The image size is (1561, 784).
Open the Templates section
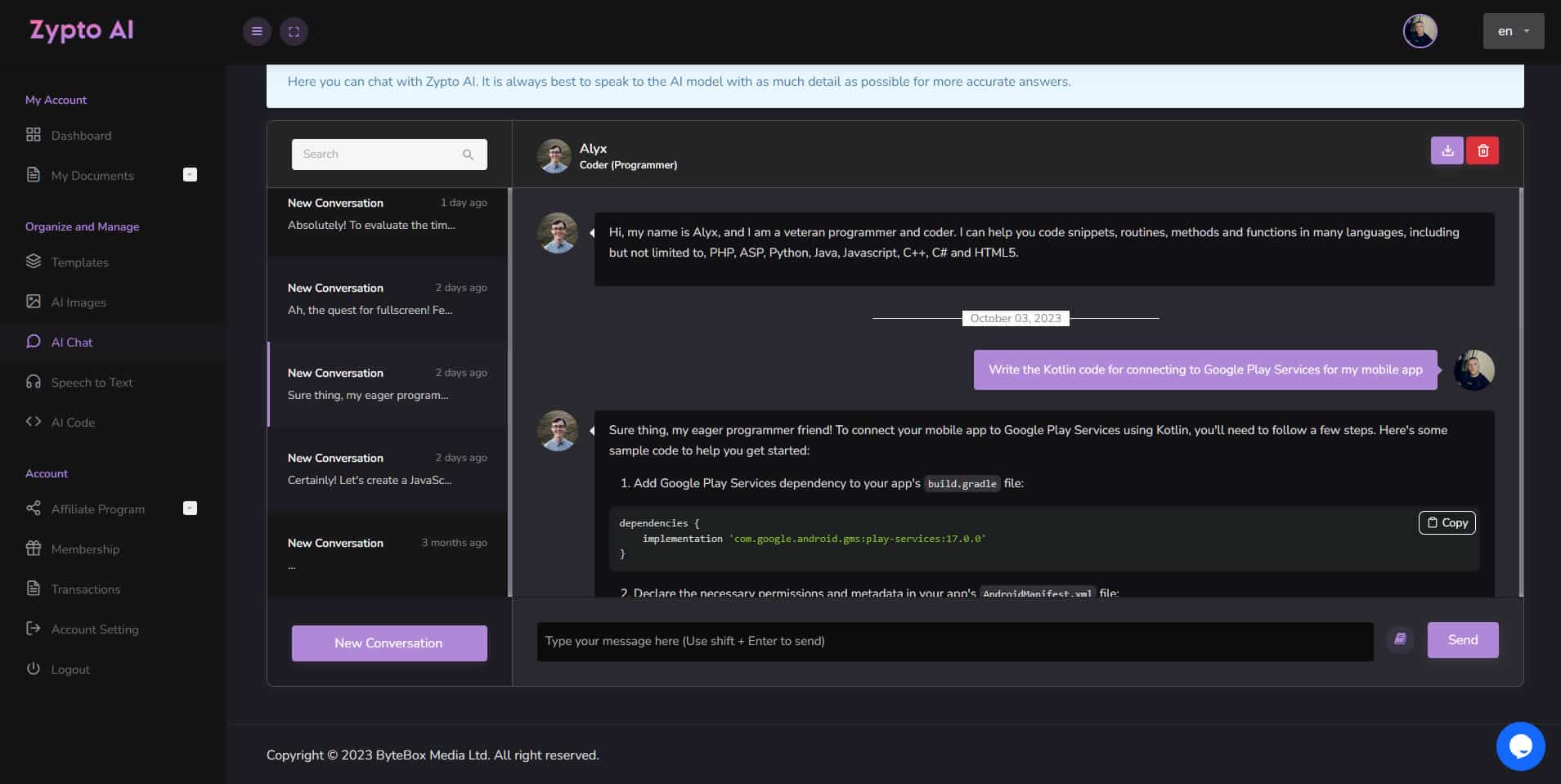point(79,262)
